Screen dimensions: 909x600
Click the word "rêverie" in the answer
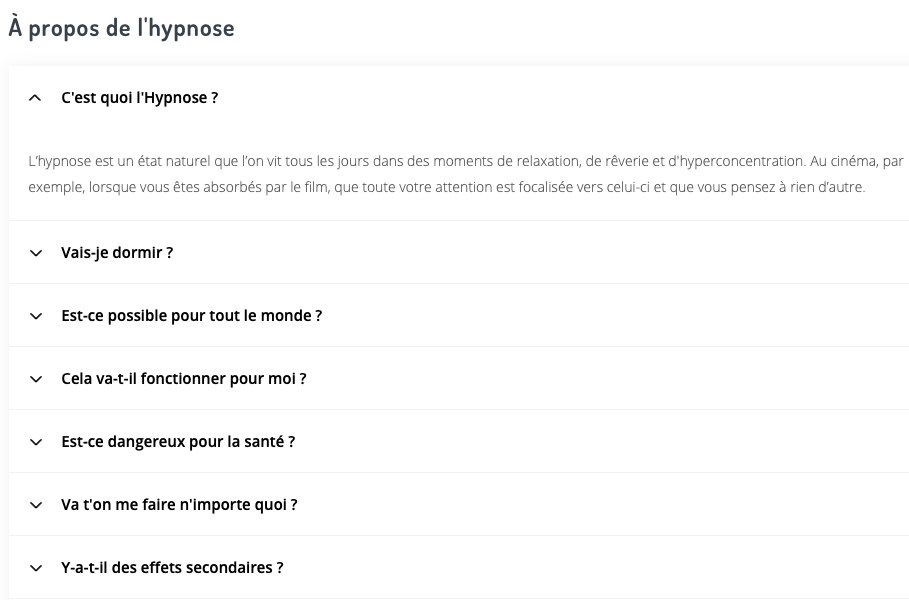(x=629, y=161)
